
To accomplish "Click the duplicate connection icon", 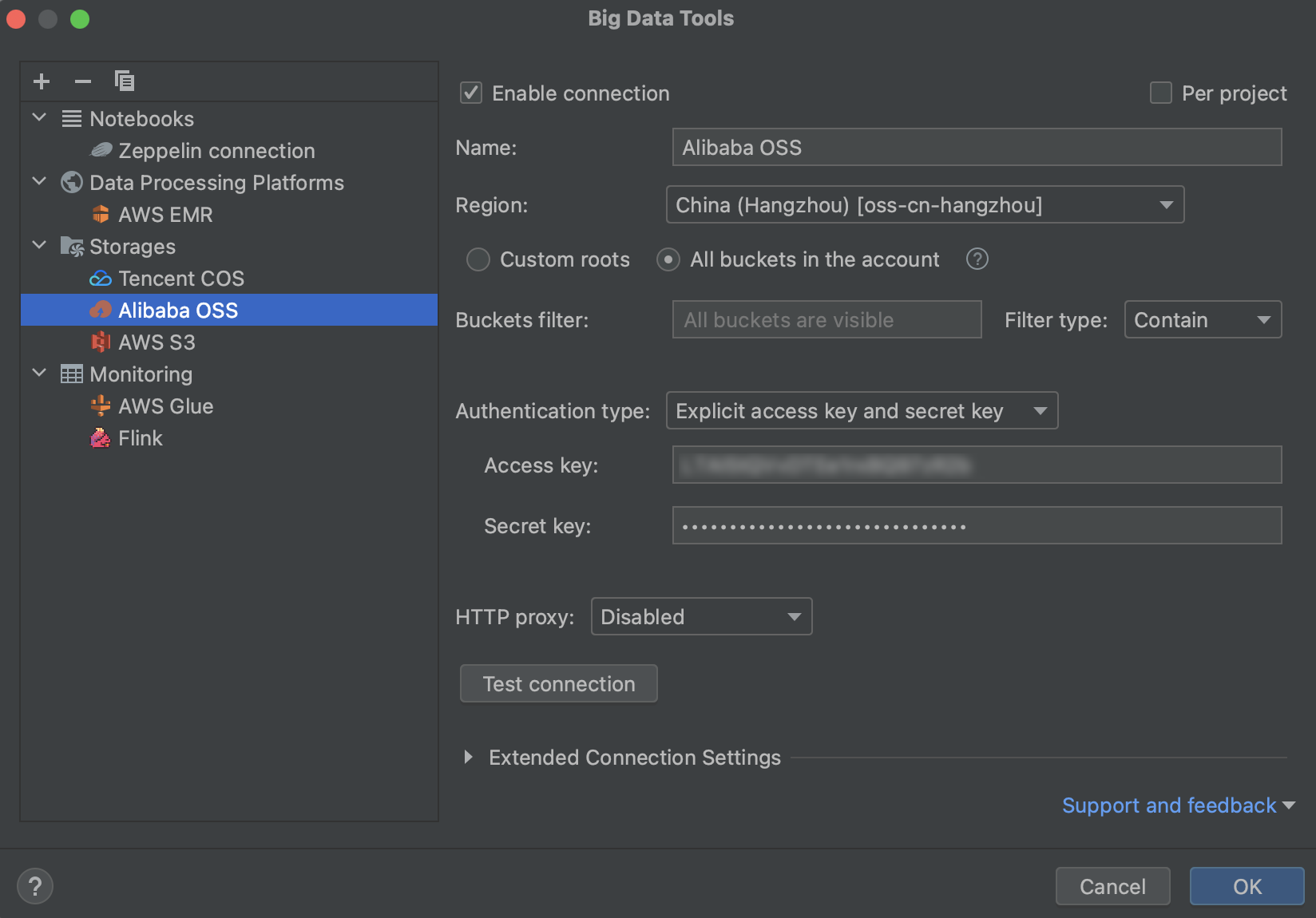I will pos(124,81).
